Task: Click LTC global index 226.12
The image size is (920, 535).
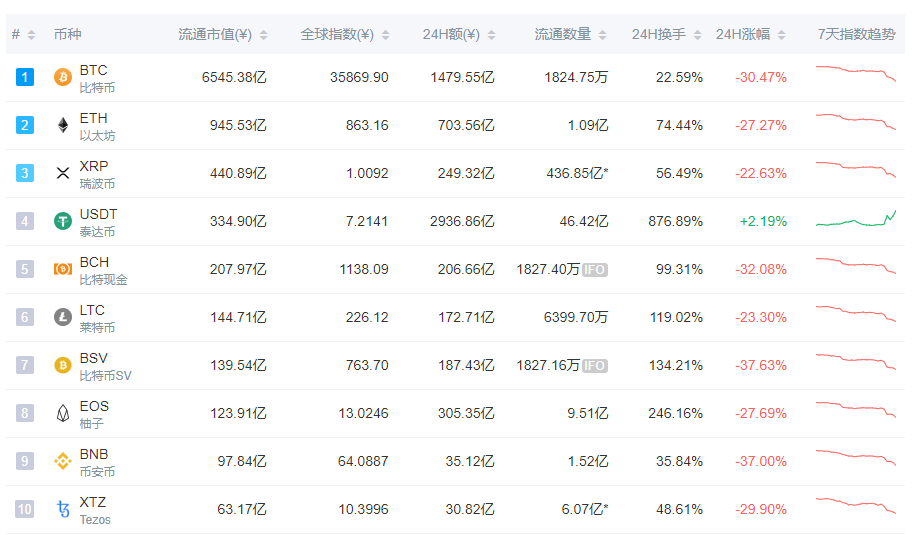Action: click(x=367, y=318)
